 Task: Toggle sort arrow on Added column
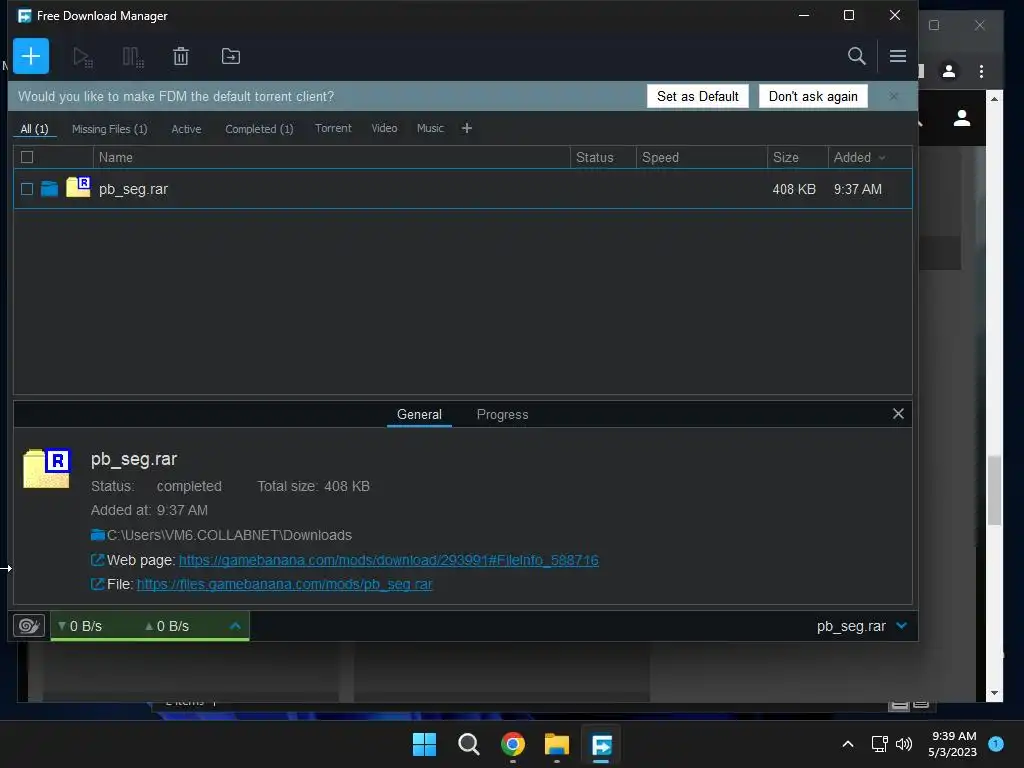pyautogui.click(x=882, y=157)
